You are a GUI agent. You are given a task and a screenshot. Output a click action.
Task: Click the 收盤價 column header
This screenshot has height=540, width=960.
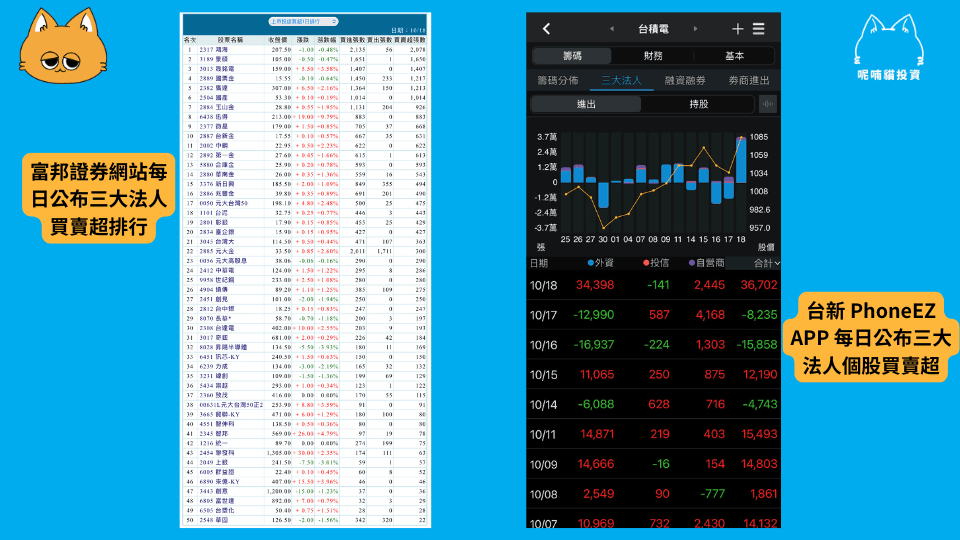tap(278, 40)
